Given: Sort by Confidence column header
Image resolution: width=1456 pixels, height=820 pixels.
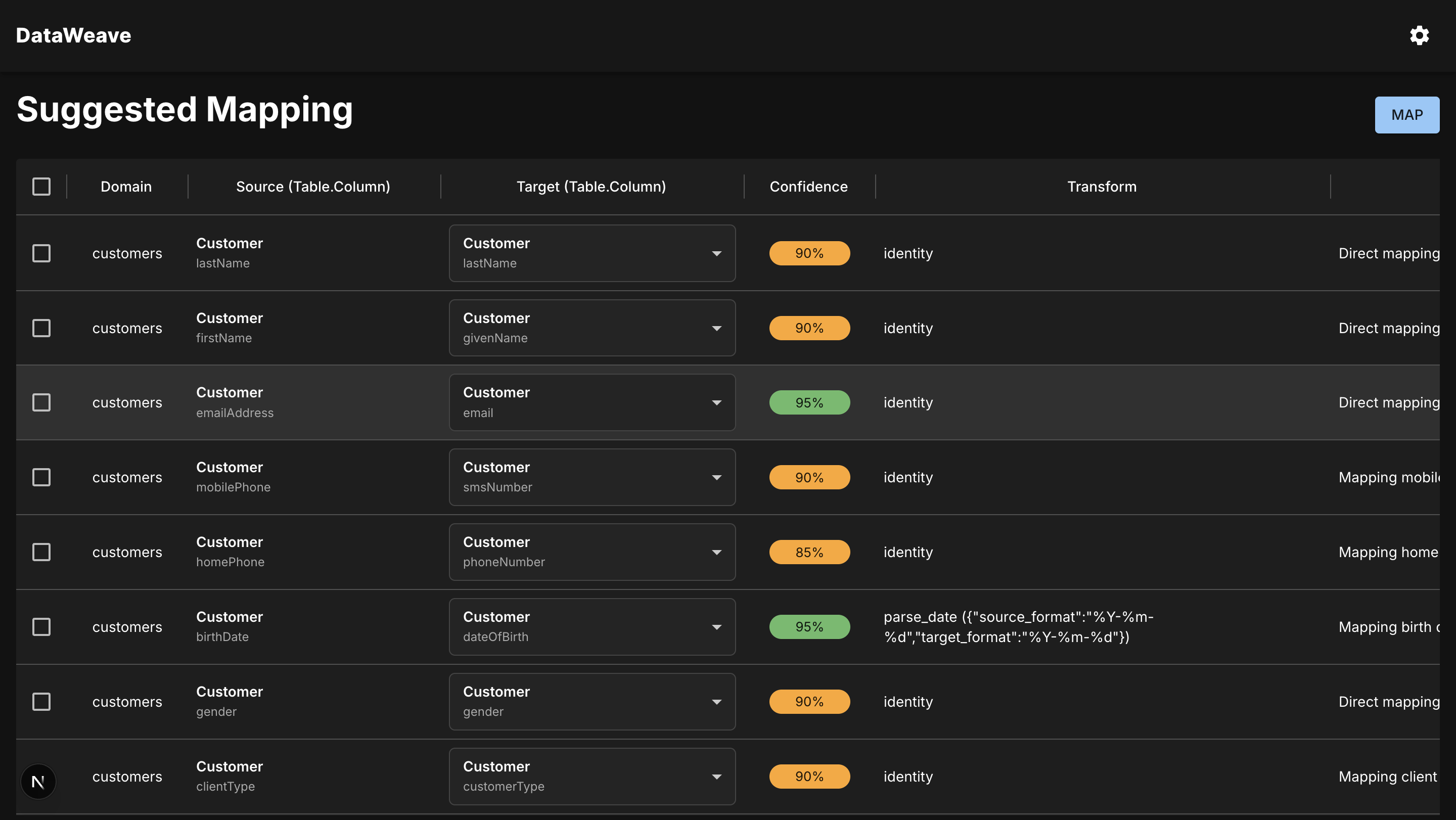Looking at the screenshot, I should pos(808,187).
